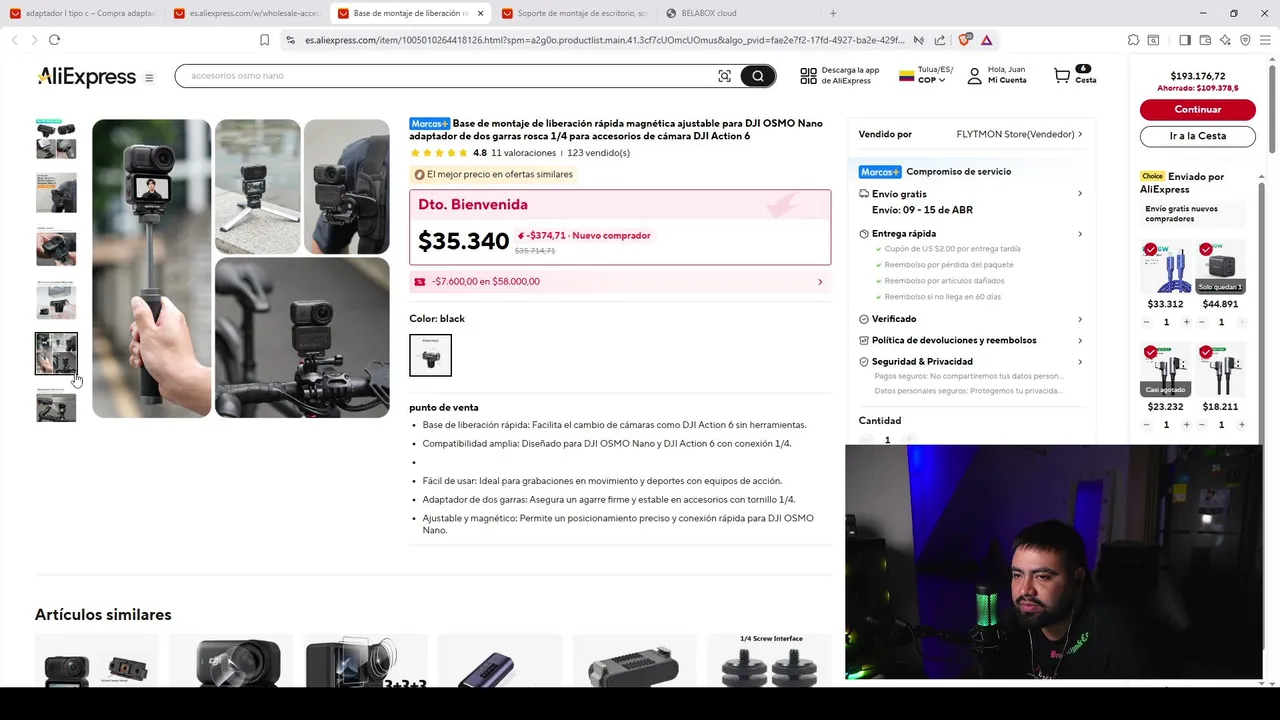Close the active 'Base de montaje' tab
Viewport: 1280px width, 720px height.
coord(480,13)
